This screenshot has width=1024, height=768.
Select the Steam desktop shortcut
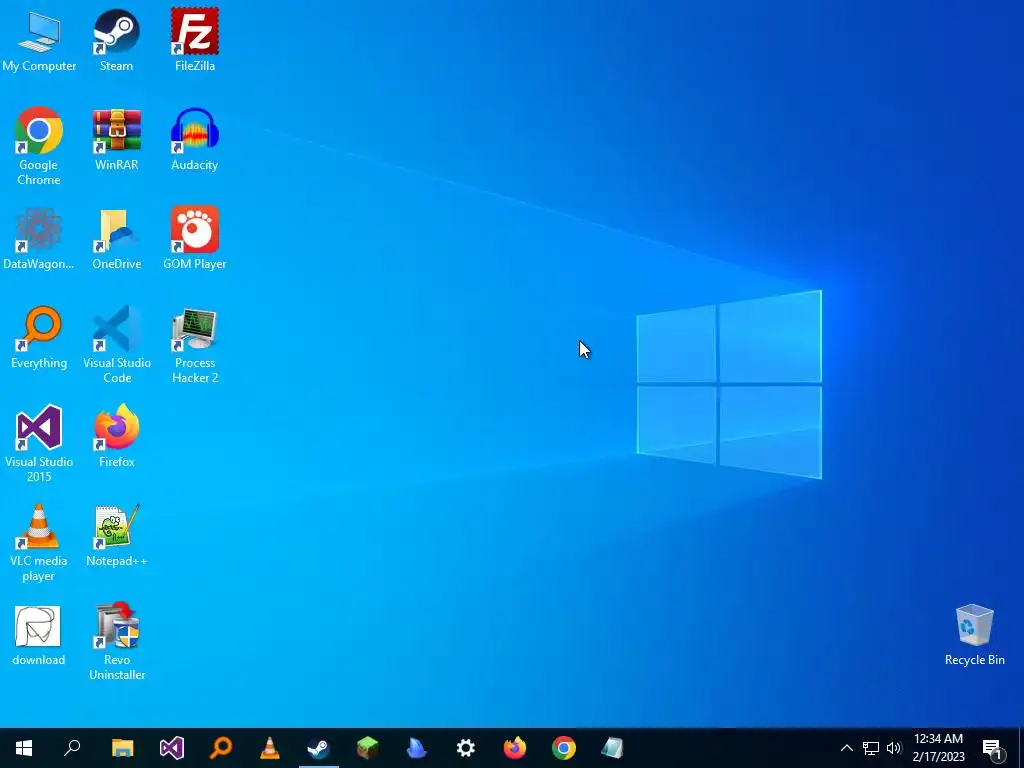(x=116, y=40)
